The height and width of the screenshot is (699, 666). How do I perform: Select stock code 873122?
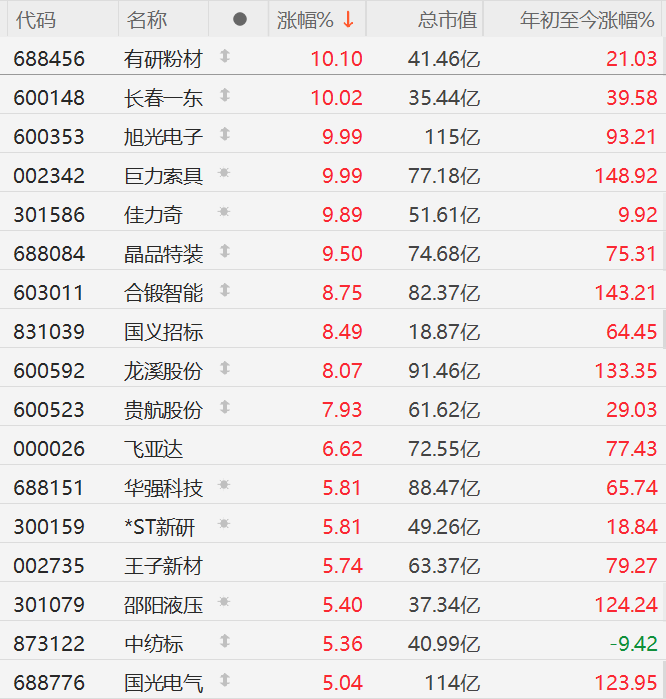49,644
